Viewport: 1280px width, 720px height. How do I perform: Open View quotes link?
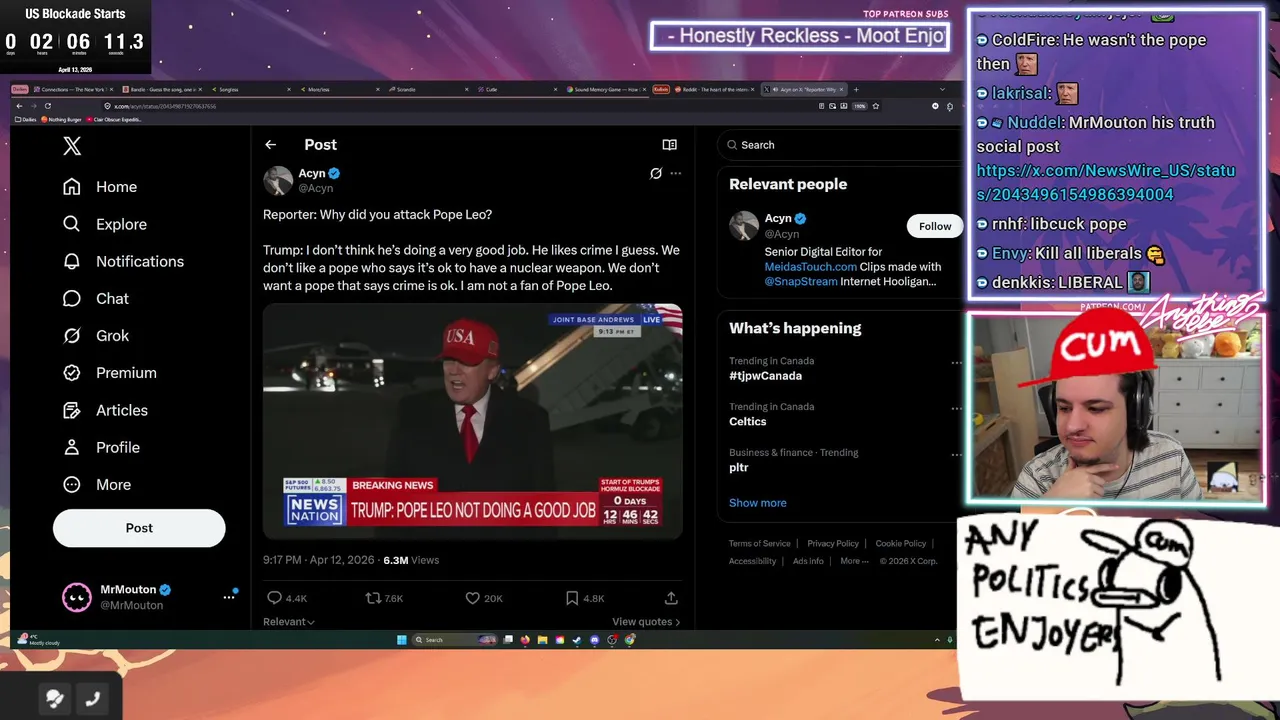click(646, 622)
